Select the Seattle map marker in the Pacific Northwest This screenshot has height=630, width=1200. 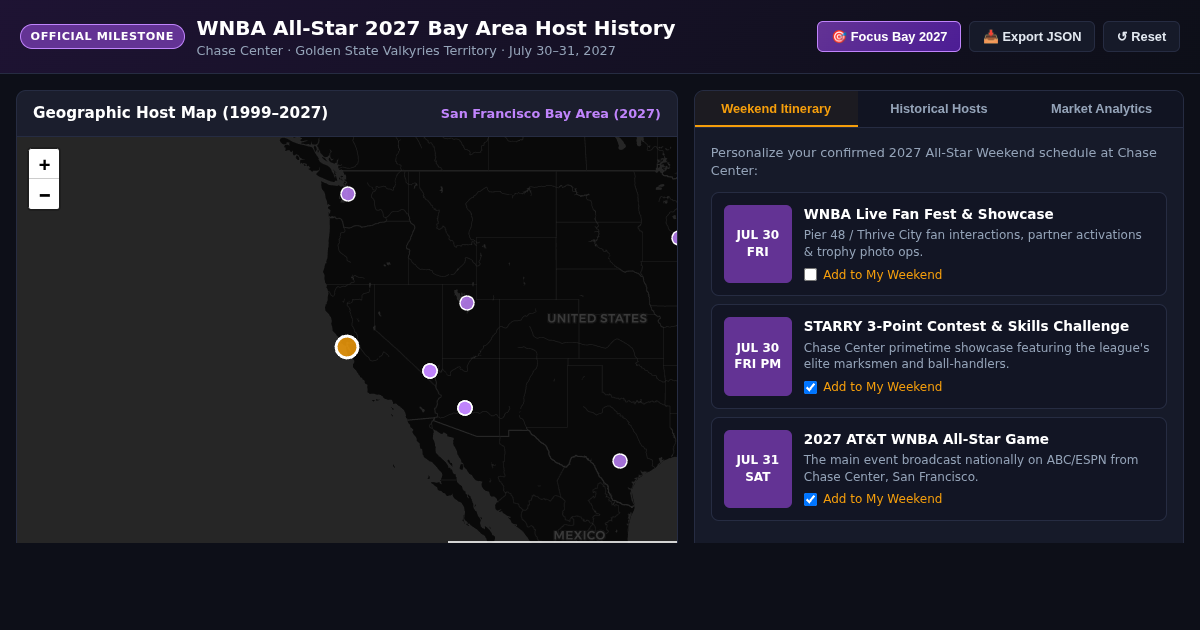348,194
